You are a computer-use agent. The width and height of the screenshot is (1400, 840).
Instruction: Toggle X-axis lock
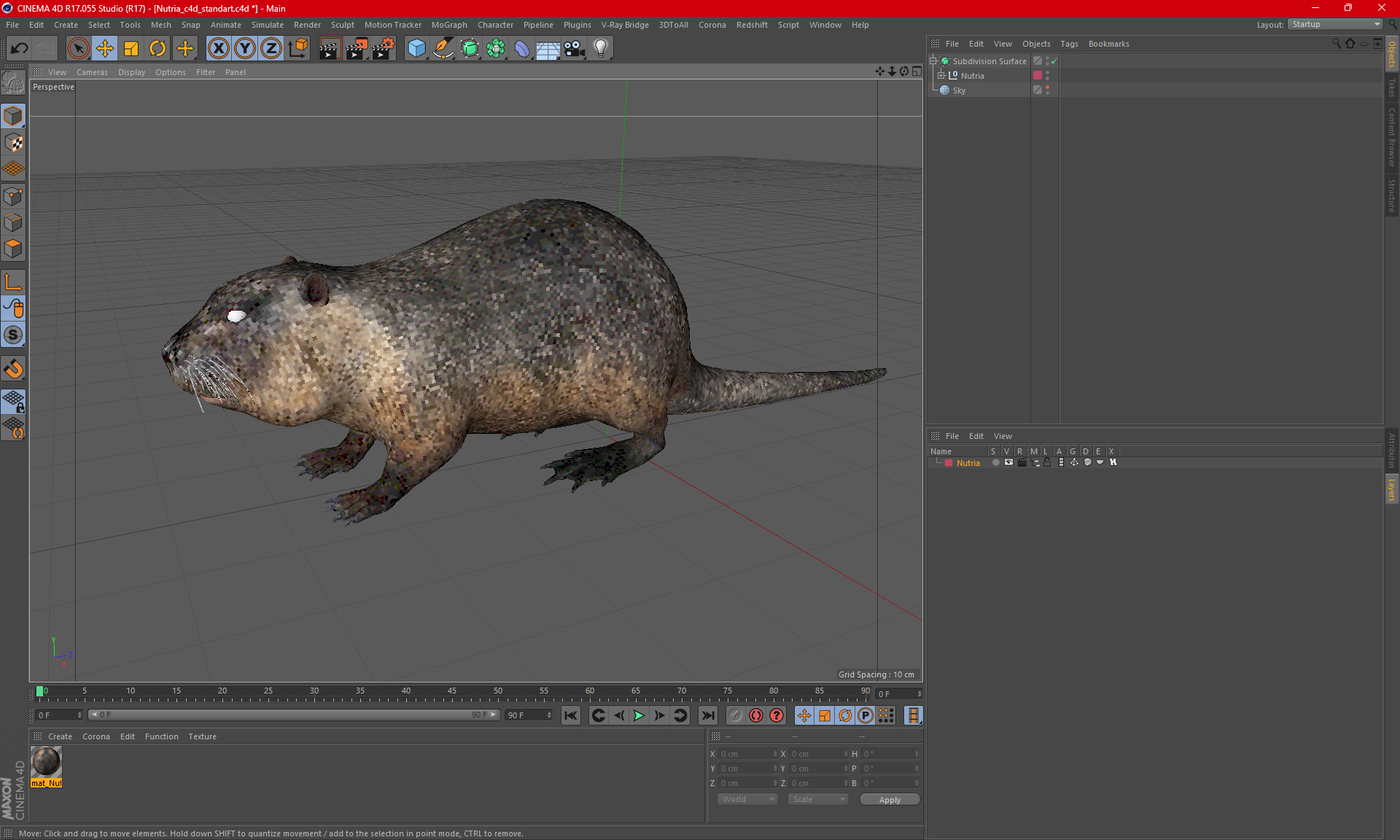click(218, 49)
